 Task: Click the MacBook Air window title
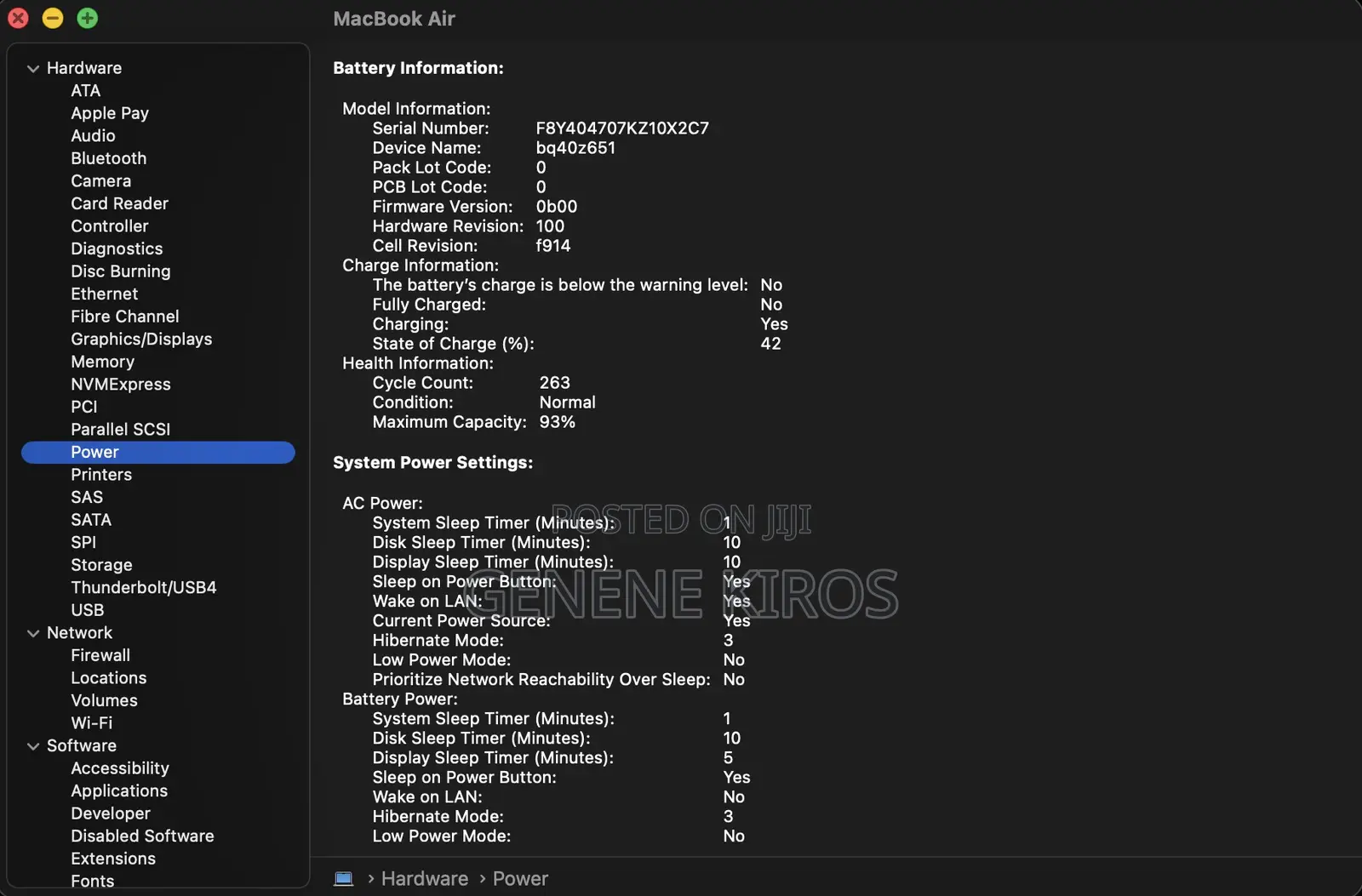pyautogui.click(x=394, y=19)
